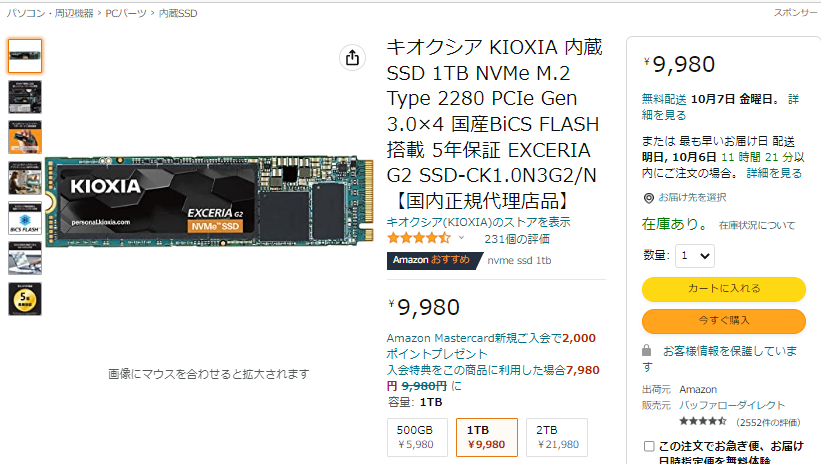Screen dimensions: 821x464
Task: Click the Amazon おすすめ badge
Action: (x=428, y=261)
